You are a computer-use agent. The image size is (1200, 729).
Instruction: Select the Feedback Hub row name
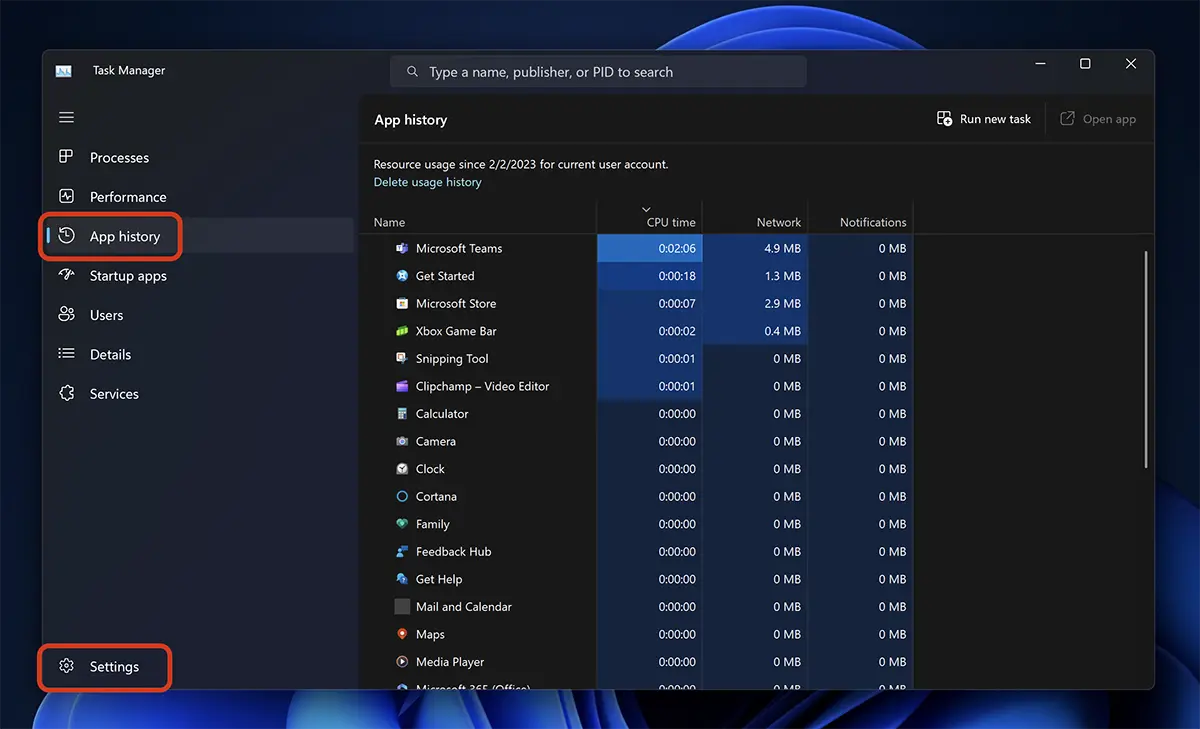tap(453, 551)
